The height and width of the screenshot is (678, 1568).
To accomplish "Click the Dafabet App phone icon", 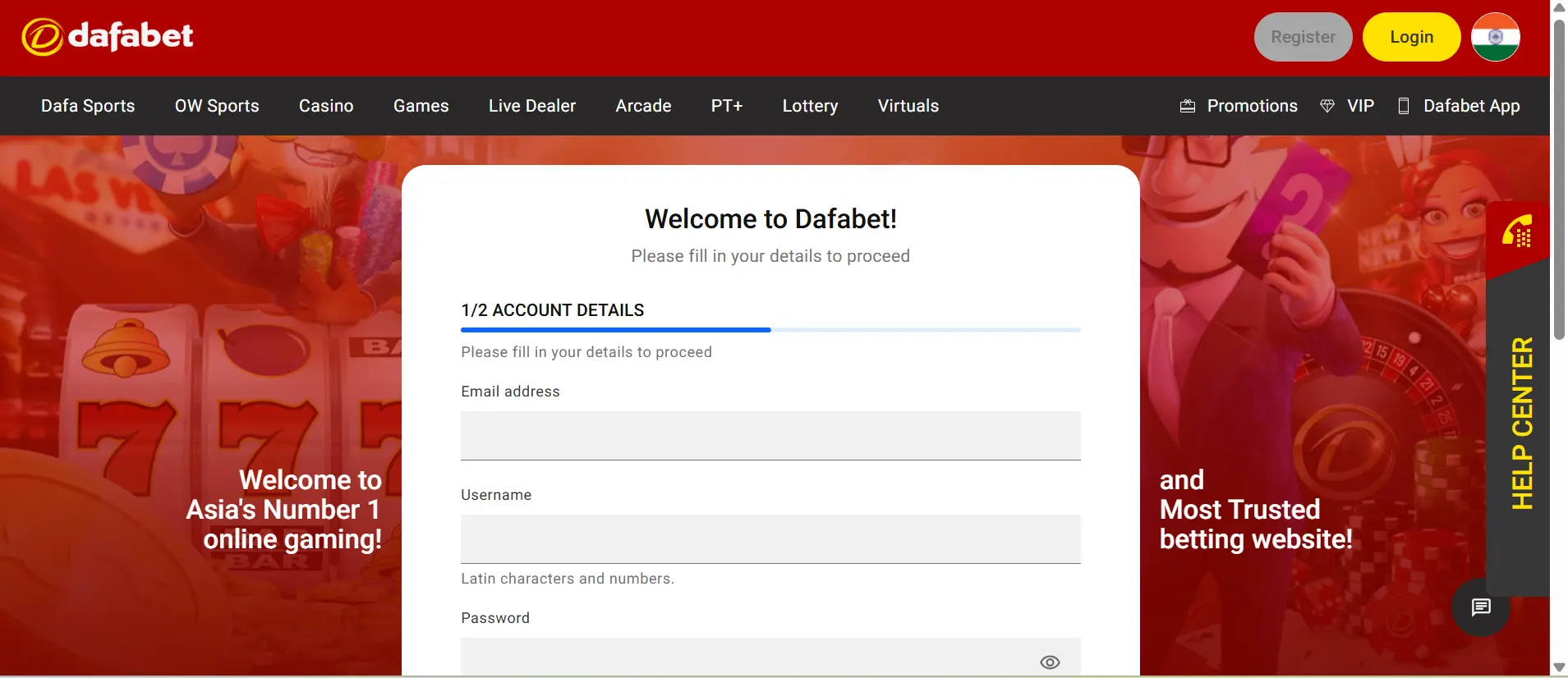I will (1404, 106).
